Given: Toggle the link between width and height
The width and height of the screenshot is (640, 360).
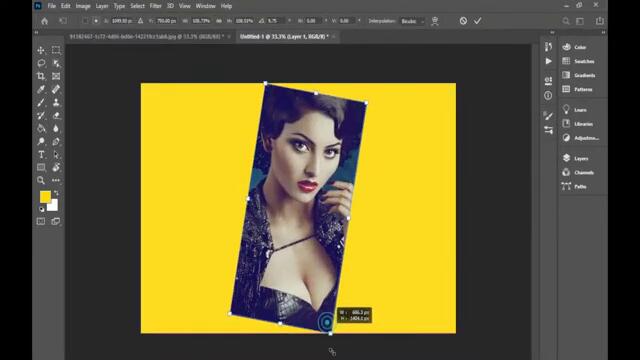Looking at the screenshot, I should [x=219, y=21].
